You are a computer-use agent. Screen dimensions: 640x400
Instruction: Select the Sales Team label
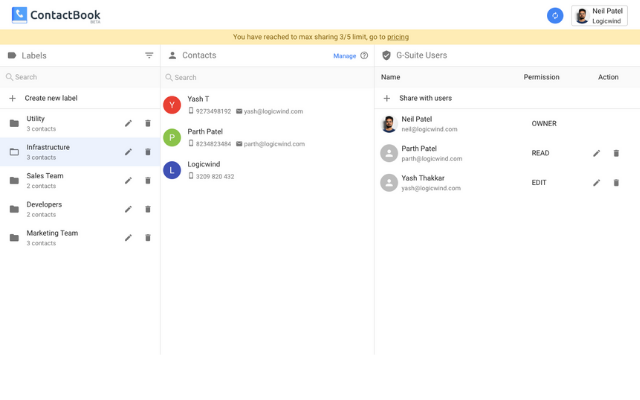(80, 180)
